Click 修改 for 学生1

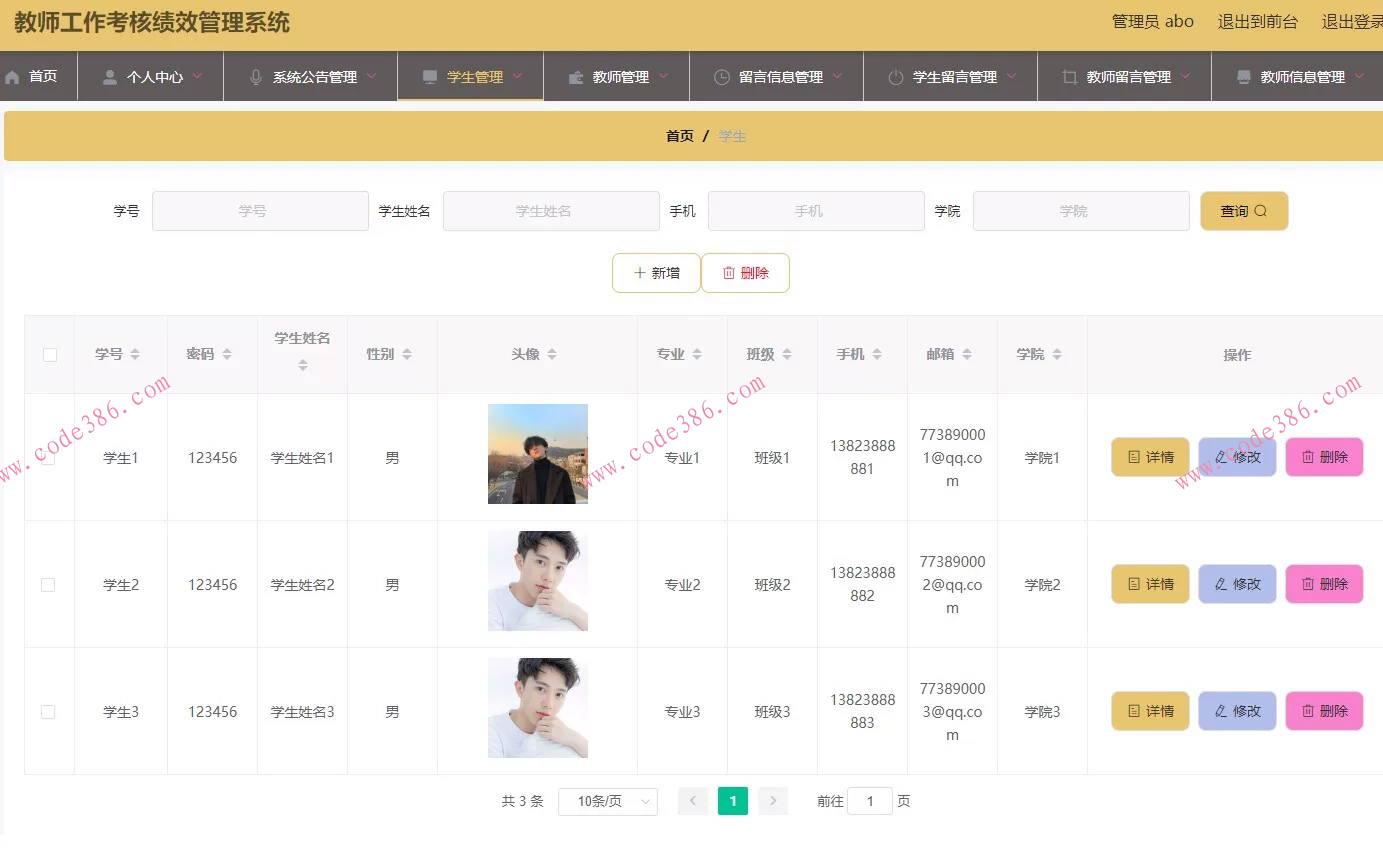[x=1237, y=457]
